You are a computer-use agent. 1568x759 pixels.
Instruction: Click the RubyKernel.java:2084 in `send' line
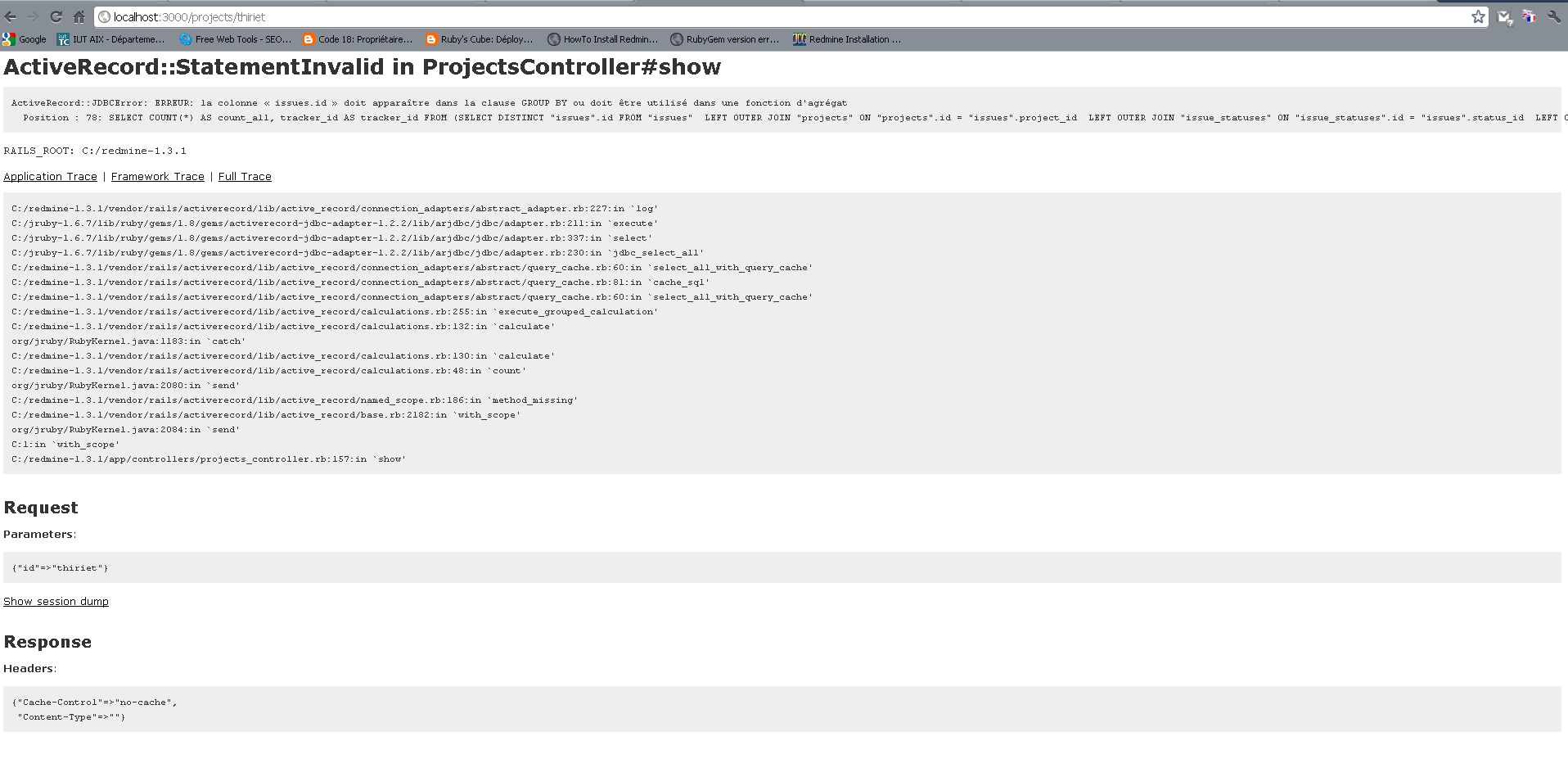coord(126,430)
